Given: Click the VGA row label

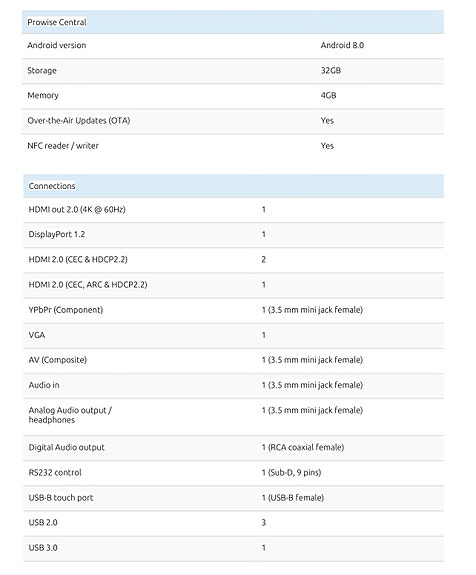Looking at the screenshot, I should point(37,335).
